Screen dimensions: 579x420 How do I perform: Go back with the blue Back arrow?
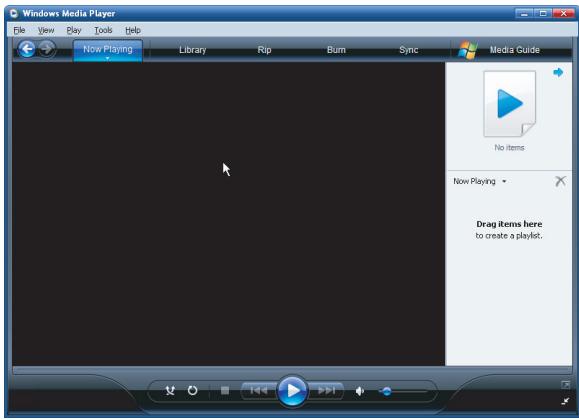coord(27,49)
